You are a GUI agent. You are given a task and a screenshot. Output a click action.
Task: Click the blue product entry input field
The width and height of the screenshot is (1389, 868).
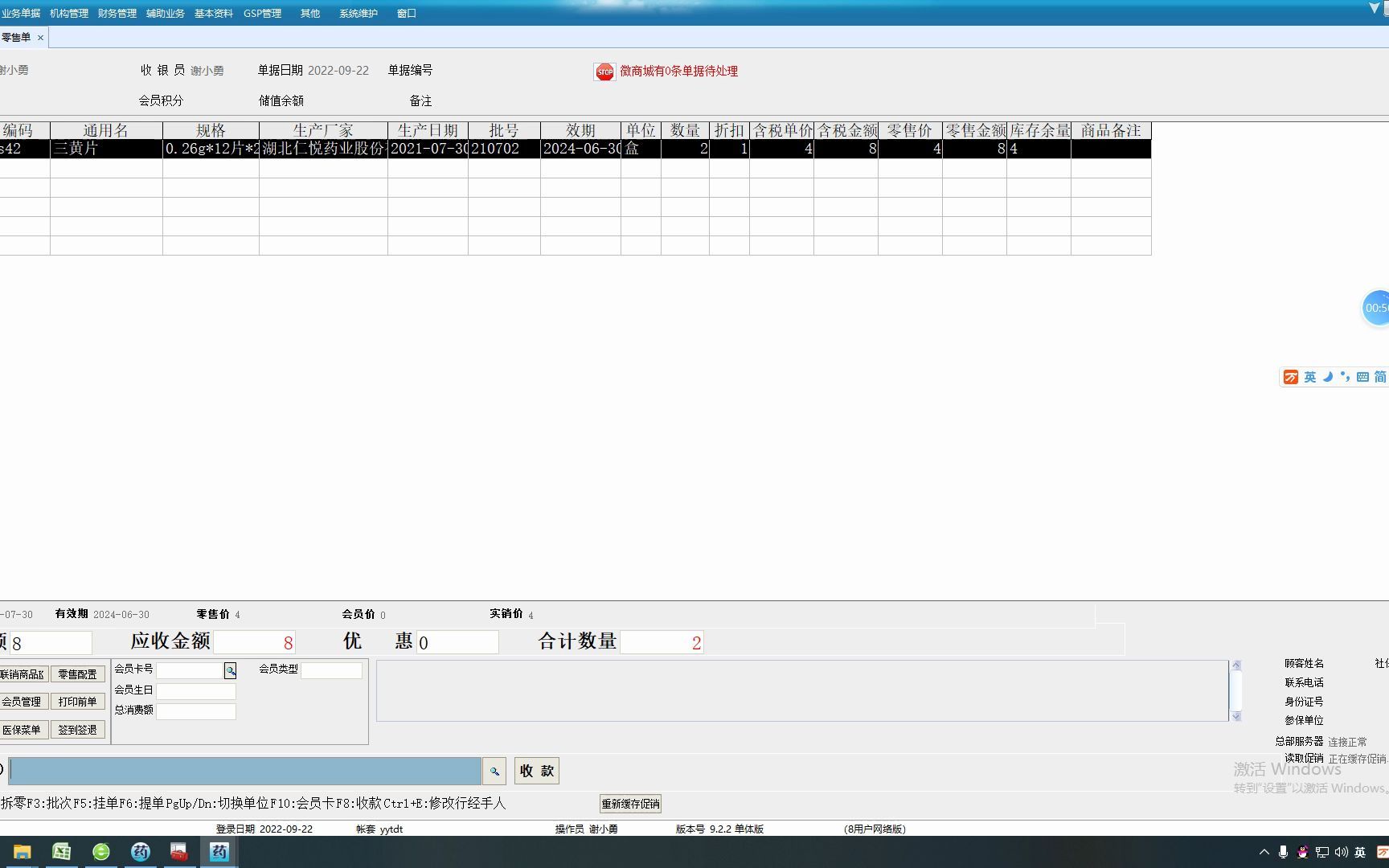pos(245,772)
